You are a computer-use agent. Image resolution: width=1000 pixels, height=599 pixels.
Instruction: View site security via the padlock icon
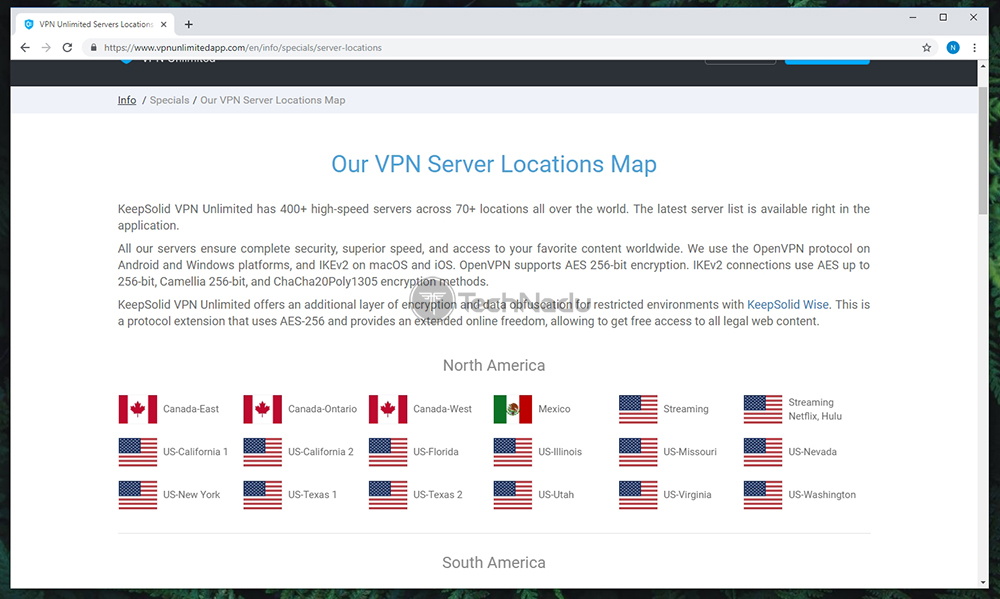[x=94, y=47]
